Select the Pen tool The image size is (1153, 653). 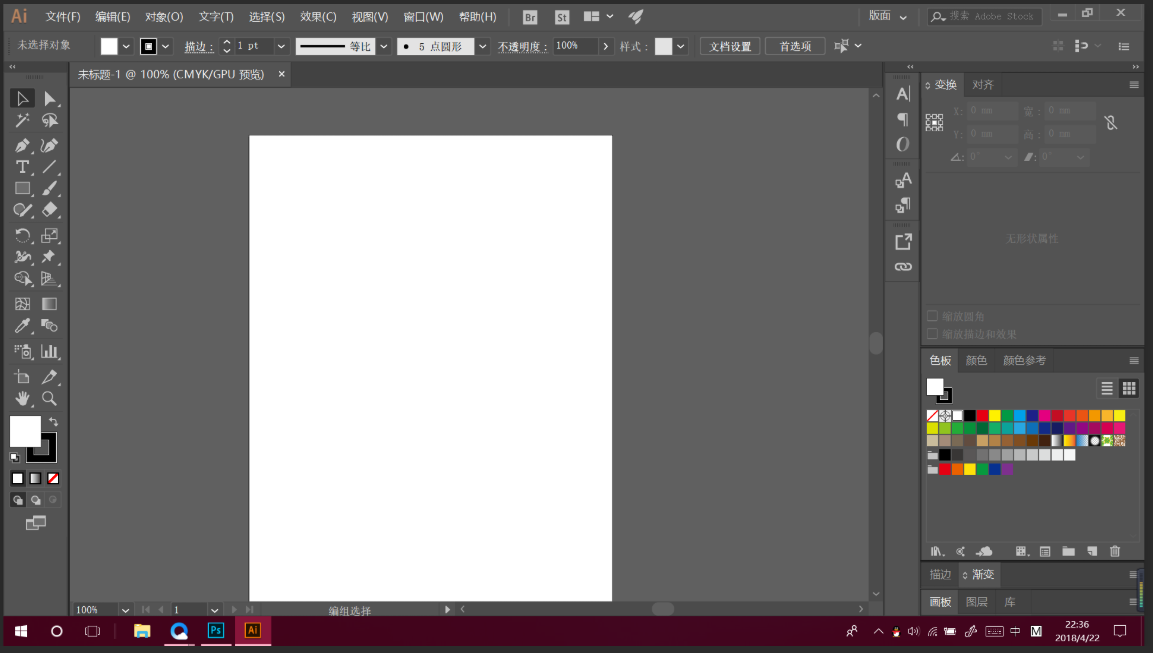point(22,145)
